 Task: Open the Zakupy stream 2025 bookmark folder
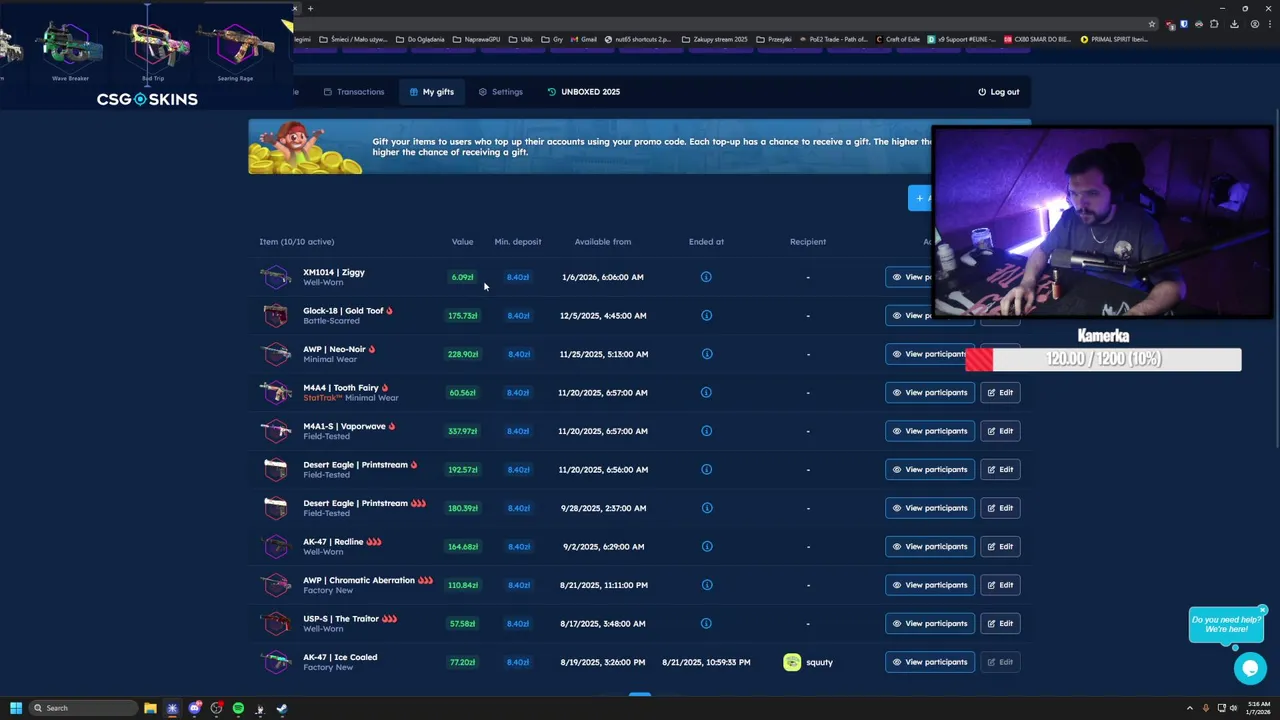(714, 39)
